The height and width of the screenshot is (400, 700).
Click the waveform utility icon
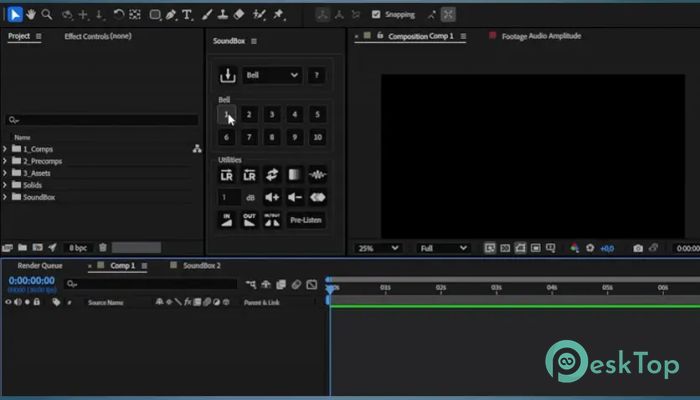tap(317, 175)
